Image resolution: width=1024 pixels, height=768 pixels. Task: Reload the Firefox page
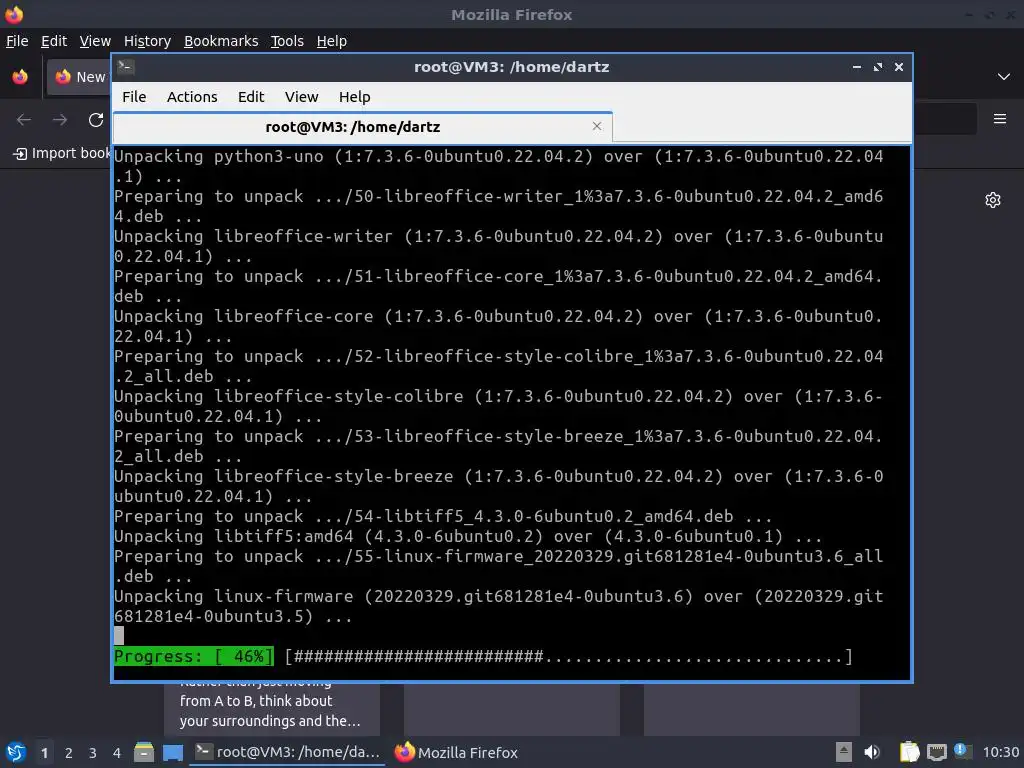[96, 120]
